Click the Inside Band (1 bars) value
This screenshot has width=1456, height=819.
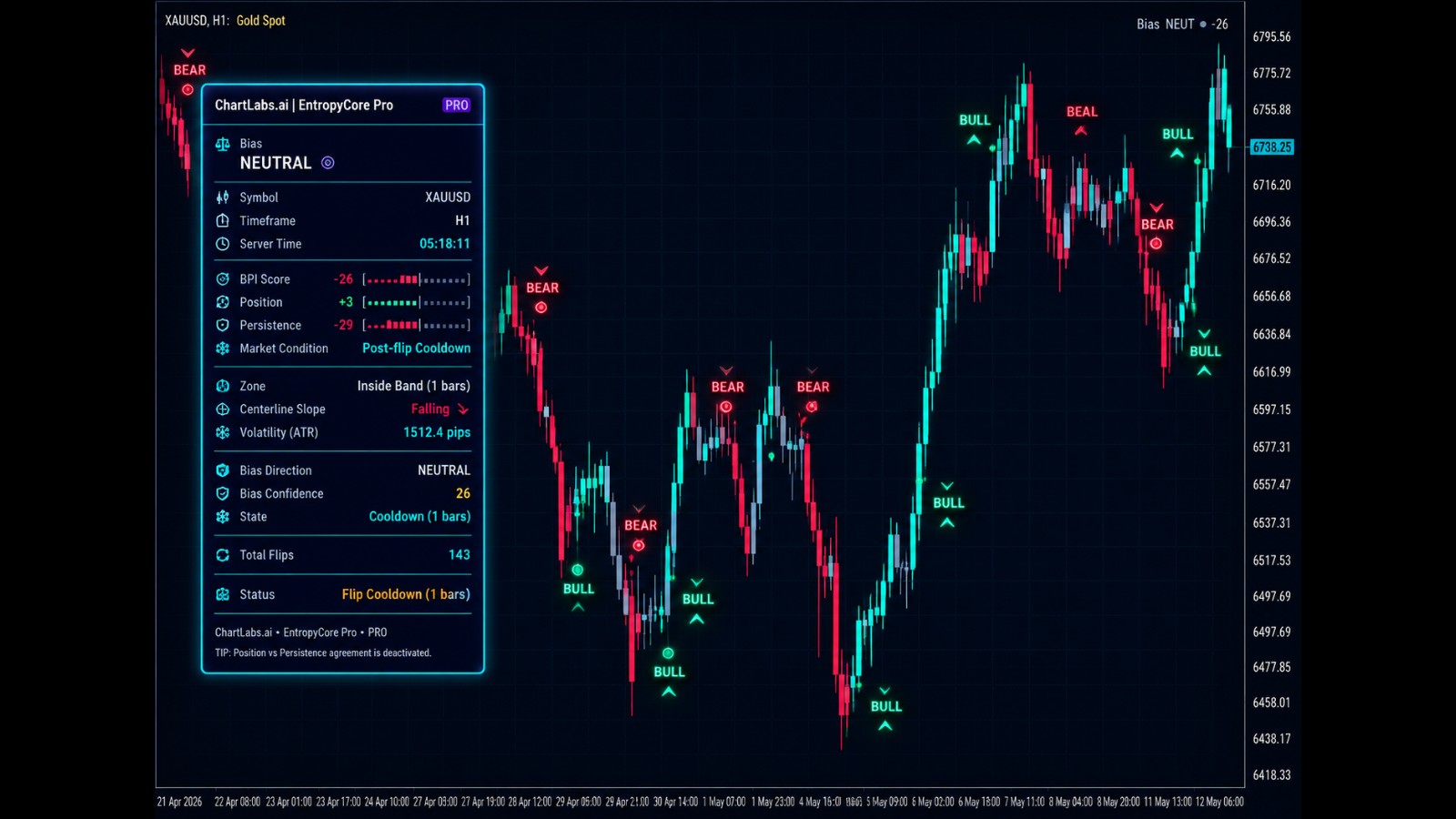click(x=414, y=386)
